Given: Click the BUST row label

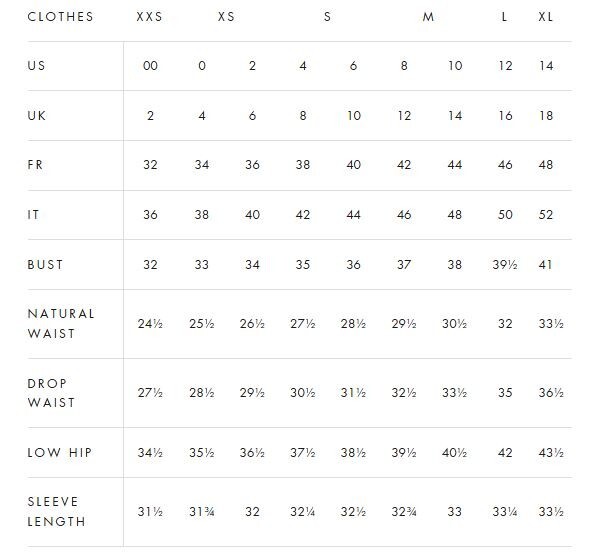Looking at the screenshot, I should tap(45, 264).
